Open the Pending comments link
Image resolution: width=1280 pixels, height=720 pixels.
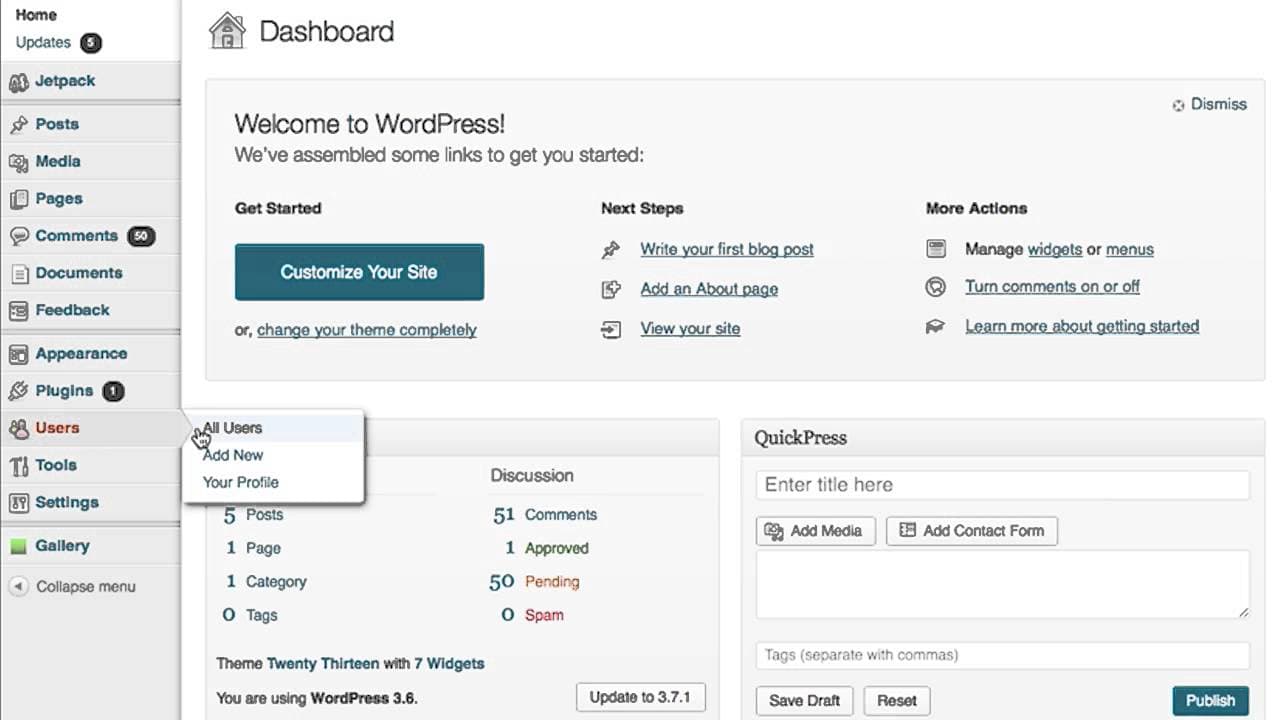[x=552, y=582]
